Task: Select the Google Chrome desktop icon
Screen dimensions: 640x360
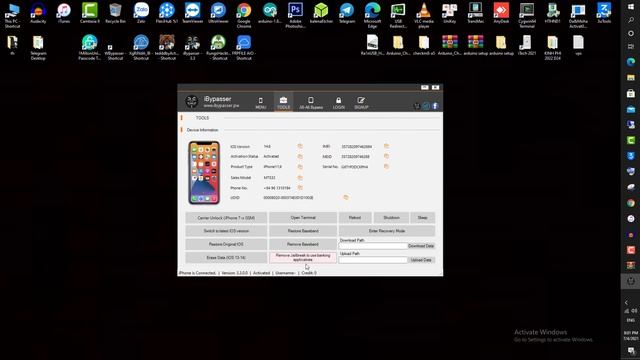Action: (244, 15)
